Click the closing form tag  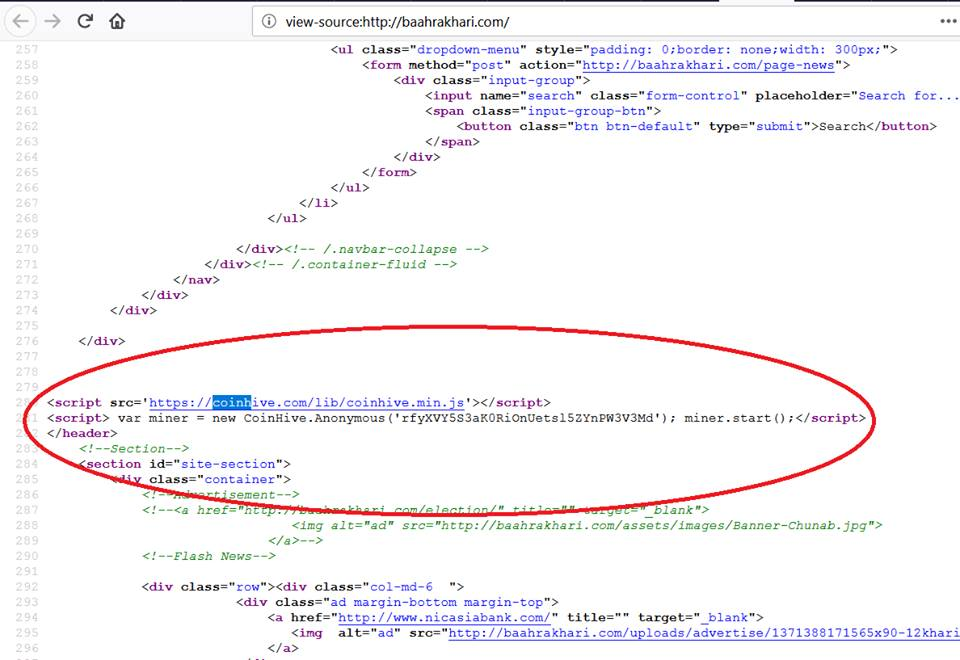click(389, 172)
